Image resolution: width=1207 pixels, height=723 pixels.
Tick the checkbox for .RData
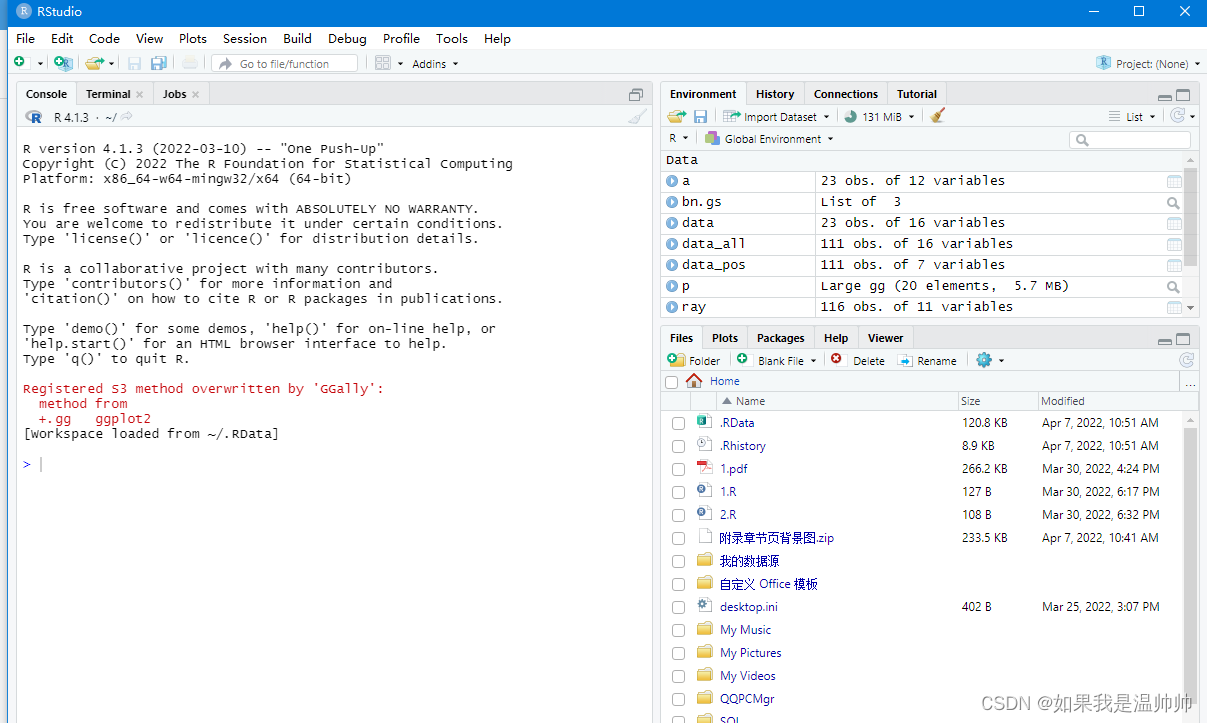[x=678, y=424]
